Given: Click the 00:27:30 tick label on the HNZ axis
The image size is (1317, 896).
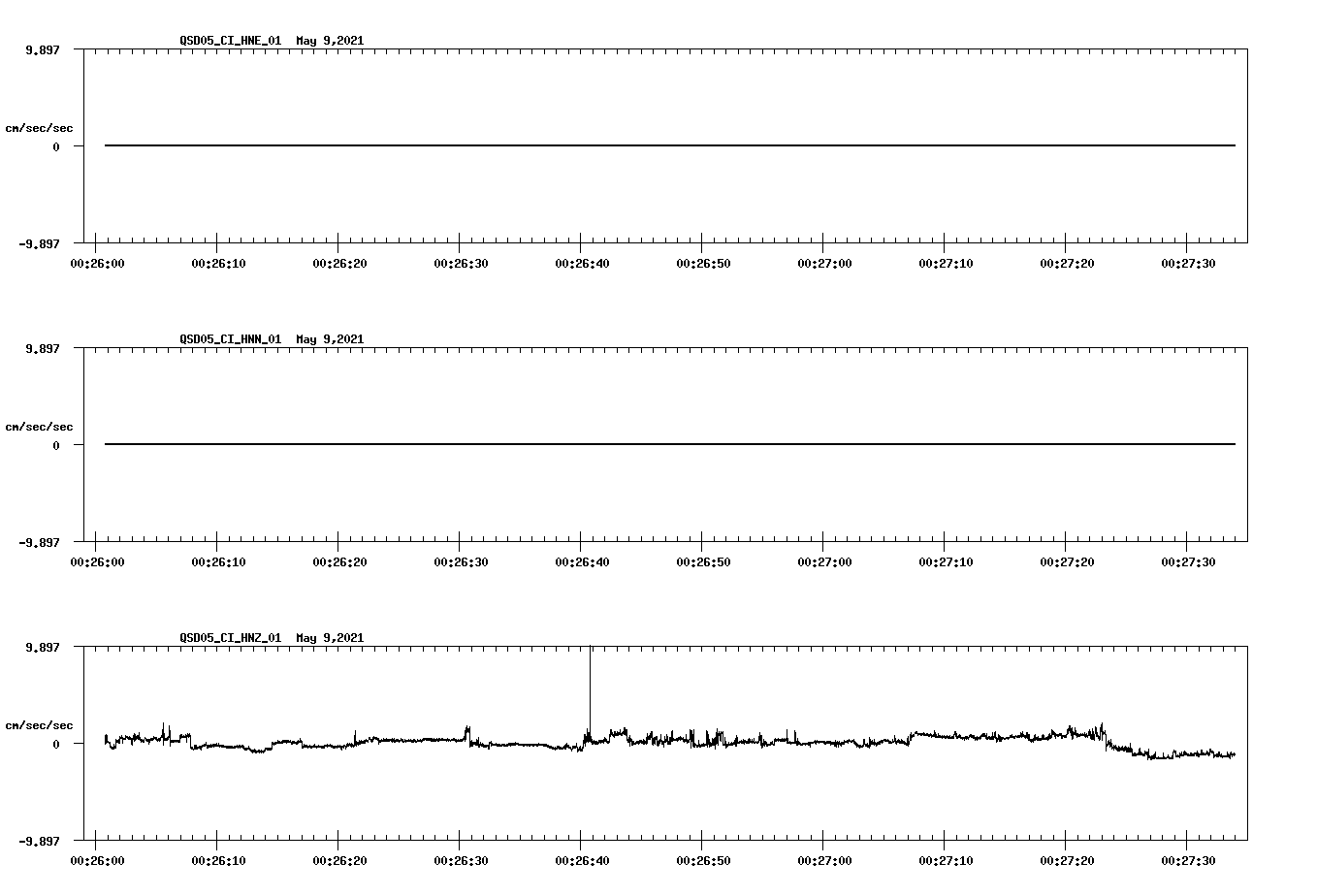Looking at the screenshot, I should click(x=1187, y=859).
